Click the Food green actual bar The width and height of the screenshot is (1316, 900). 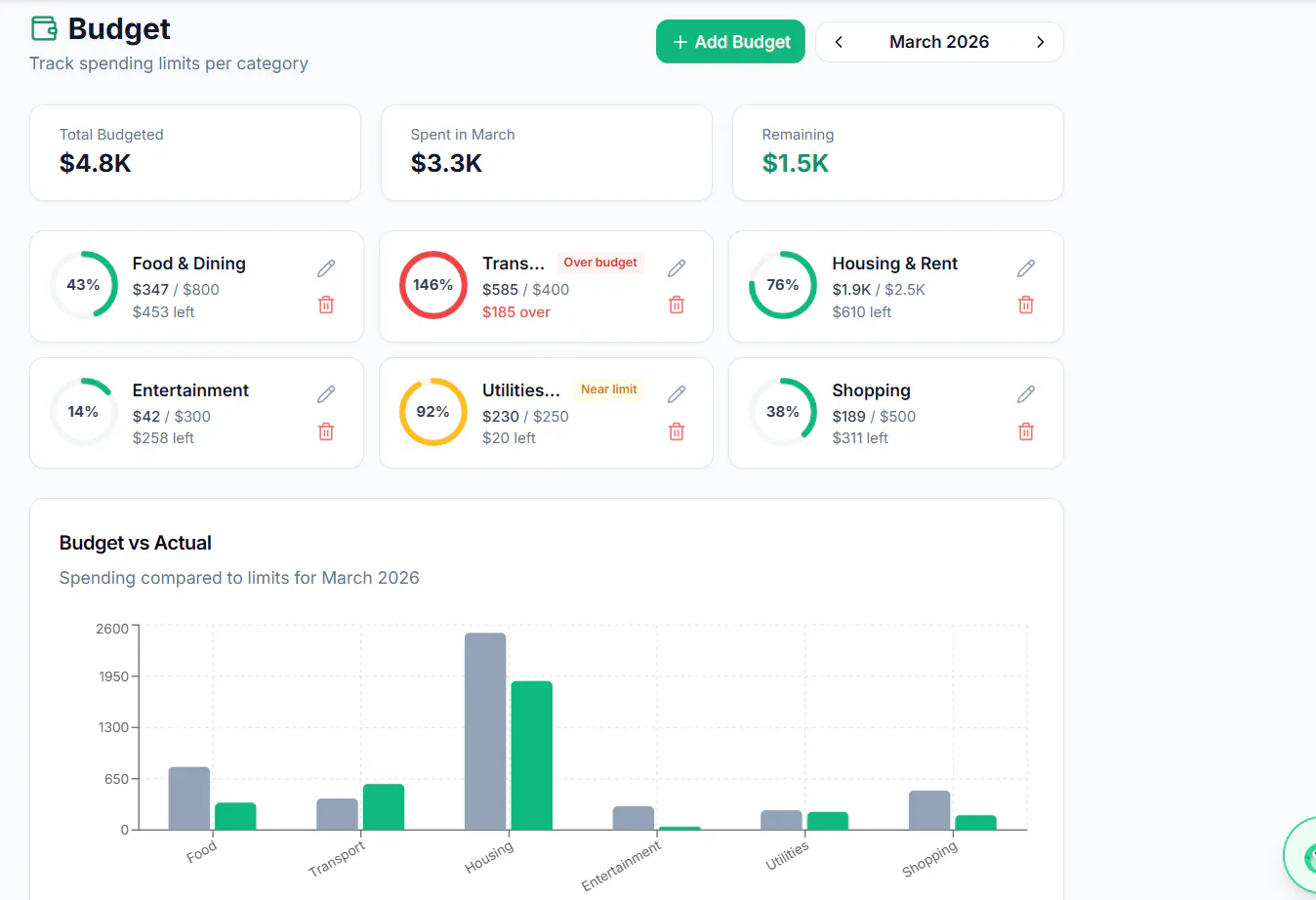235,816
